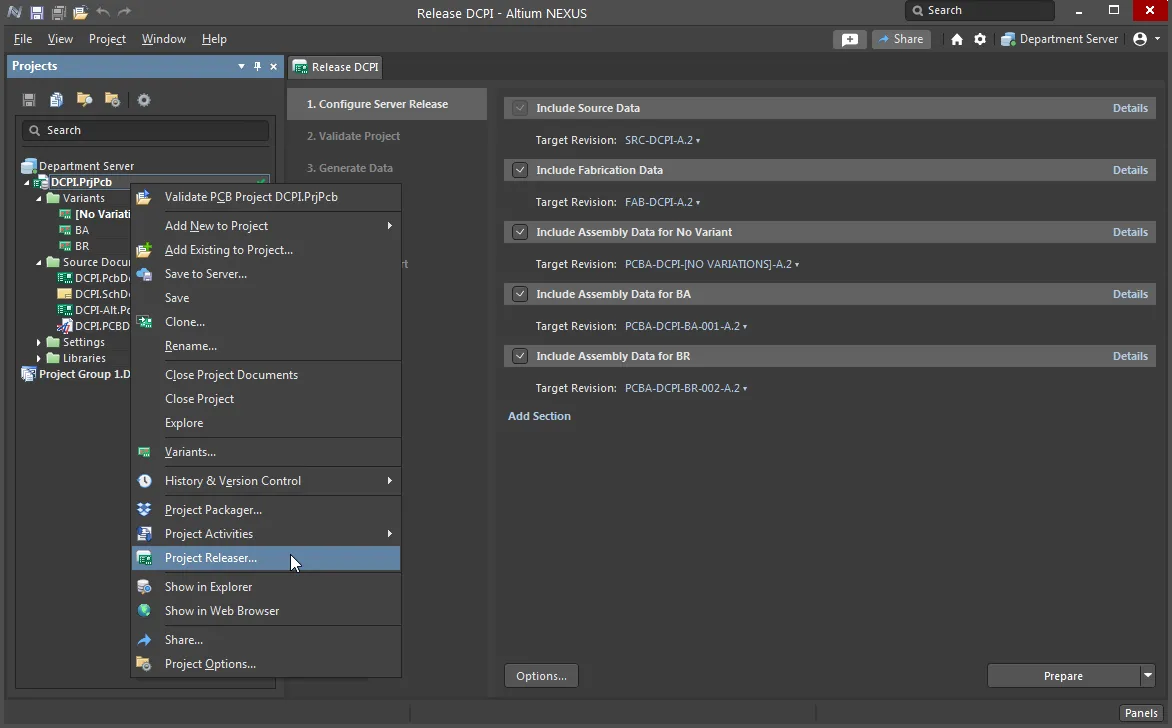Select Close Project Documents menu entry
This screenshot has height=728, width=1172.
pos(266,375)
